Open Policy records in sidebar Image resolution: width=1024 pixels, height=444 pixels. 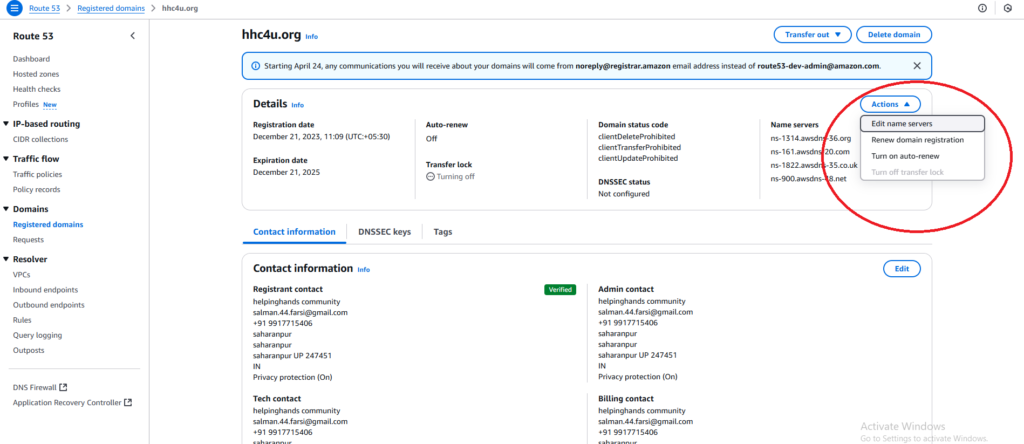click(37, 189)
